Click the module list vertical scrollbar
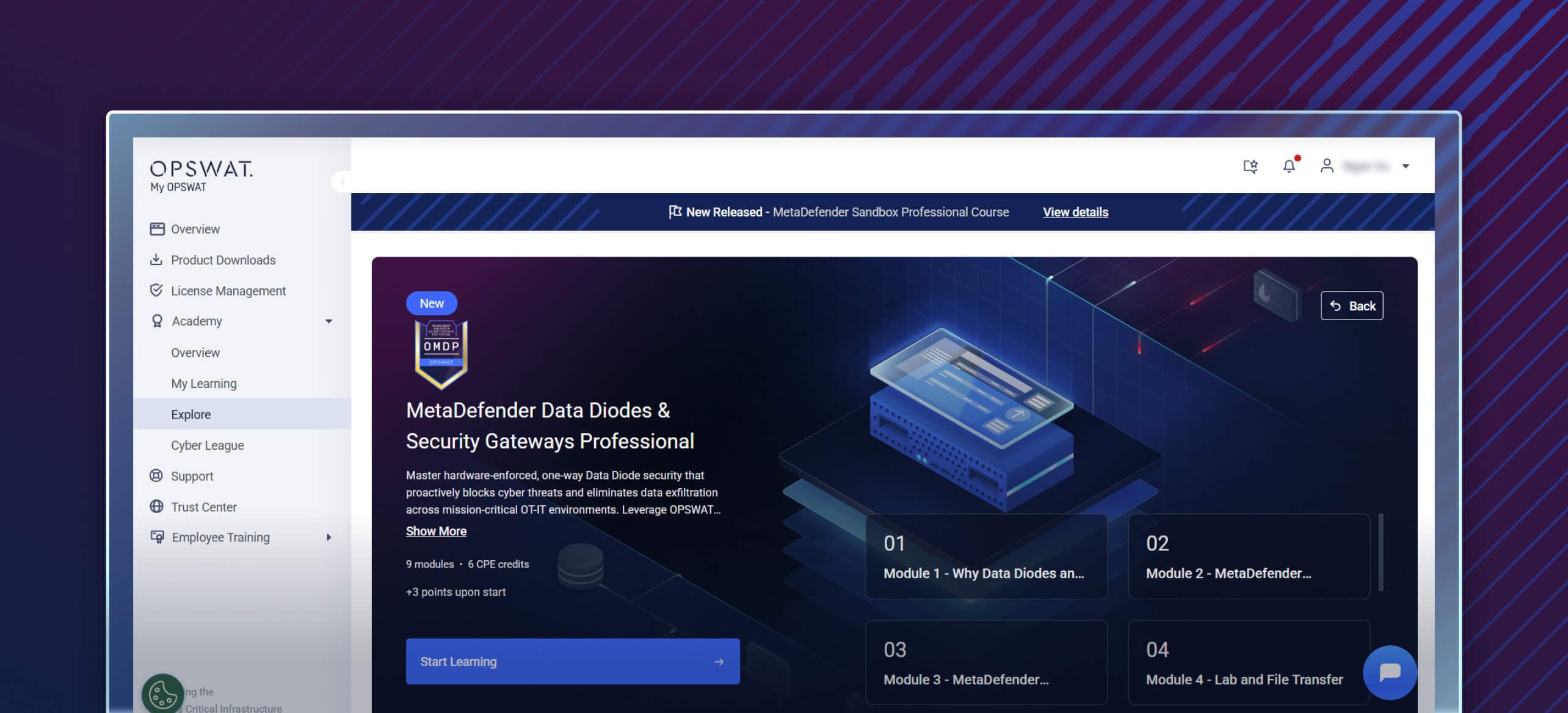 click(1381, 552)
